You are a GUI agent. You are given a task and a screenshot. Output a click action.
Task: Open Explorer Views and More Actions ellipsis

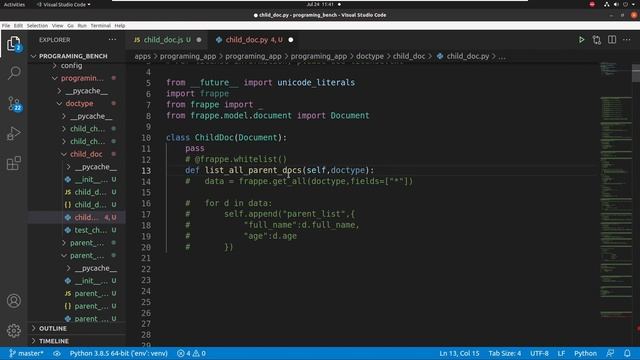tap(112, 40)
